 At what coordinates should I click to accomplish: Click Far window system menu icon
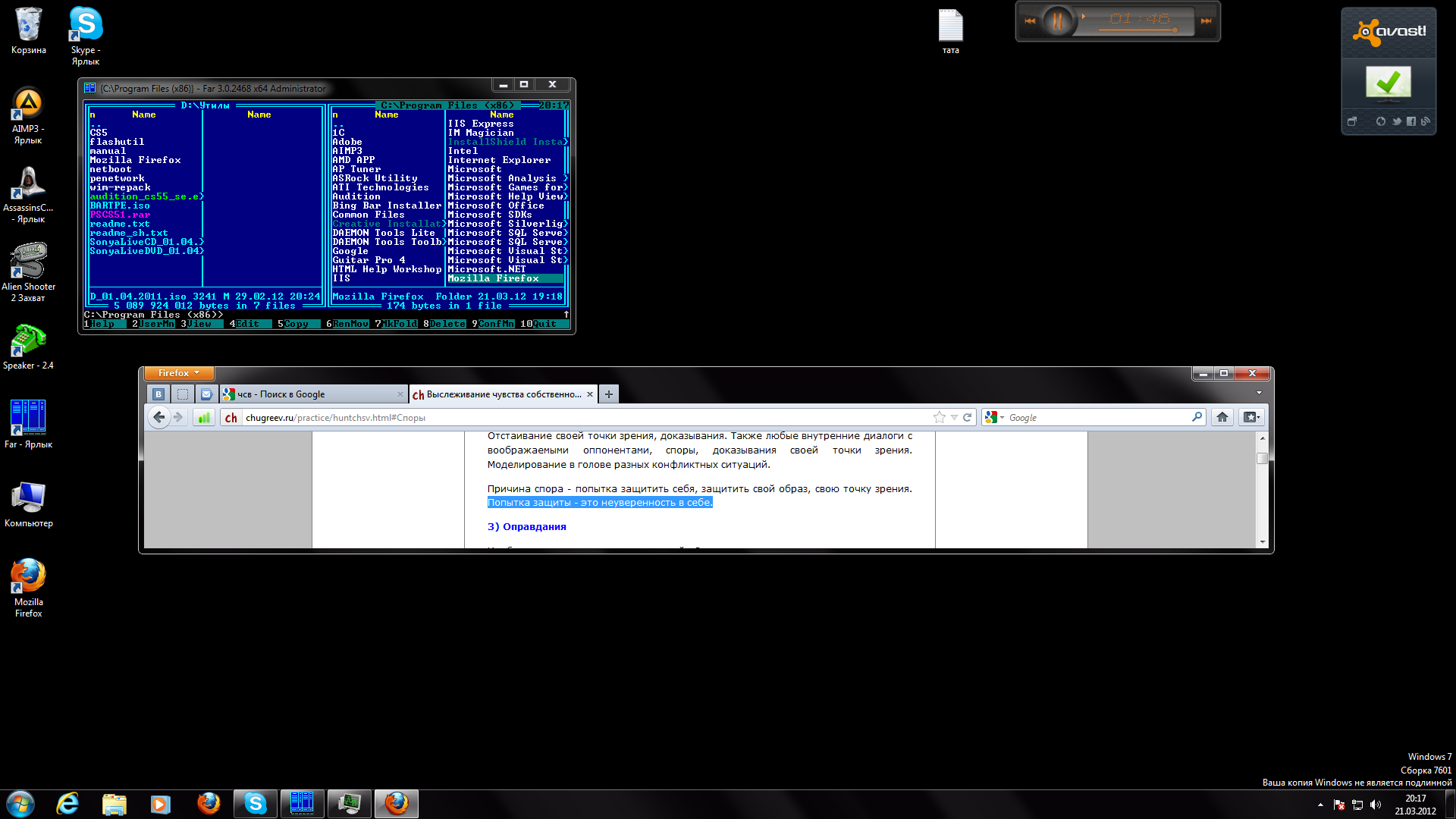tap(89, 88)
